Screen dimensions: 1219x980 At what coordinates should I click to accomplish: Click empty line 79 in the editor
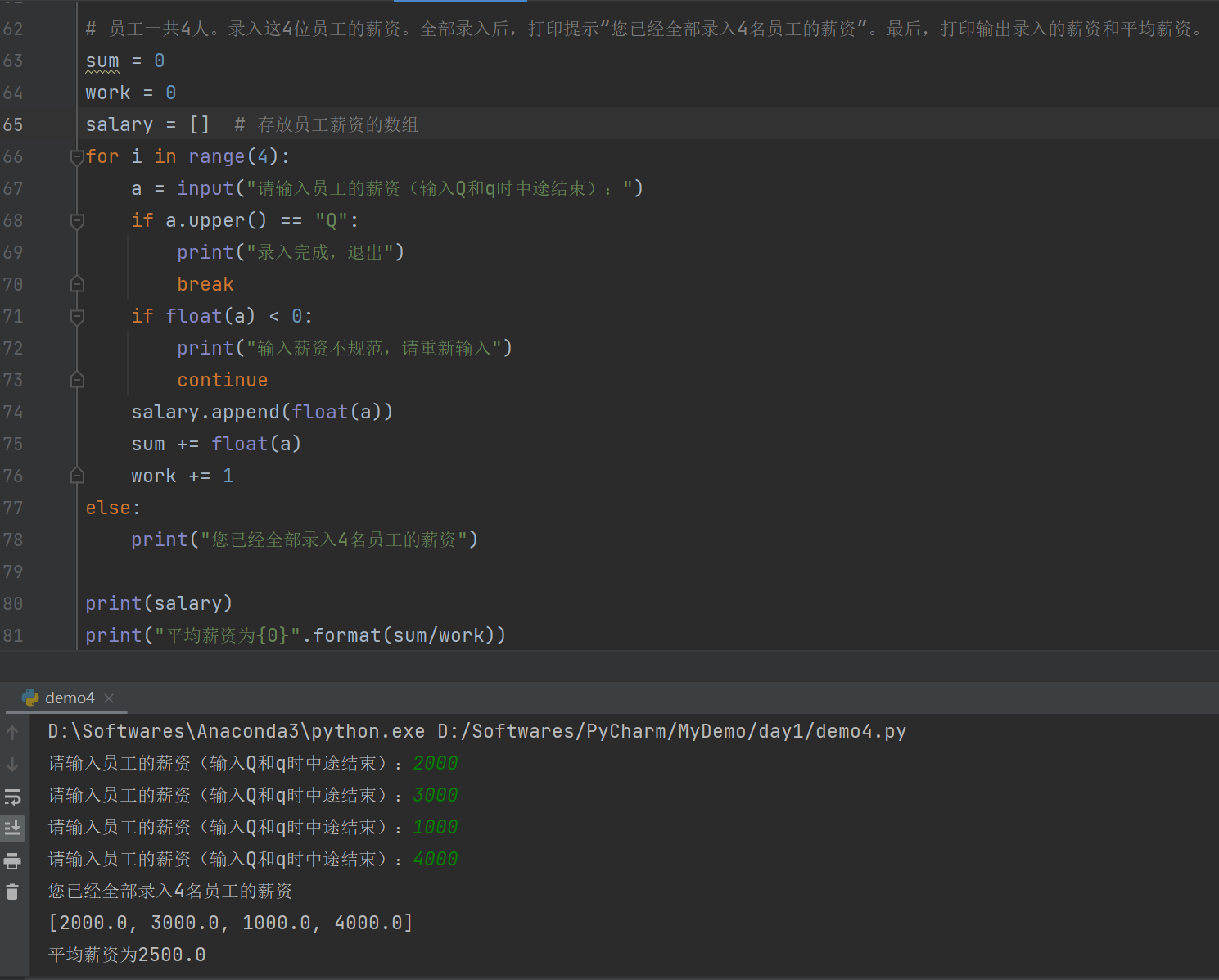coord(647,571)
